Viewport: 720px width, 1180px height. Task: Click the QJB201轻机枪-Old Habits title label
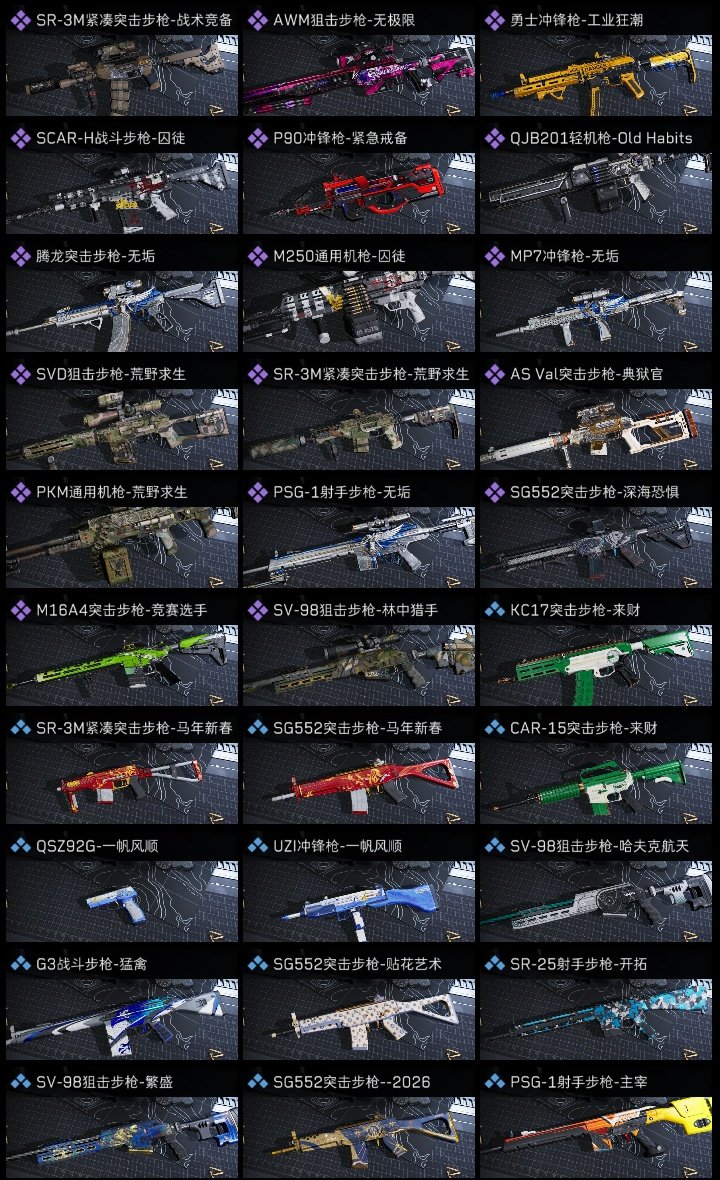[601, 138]
